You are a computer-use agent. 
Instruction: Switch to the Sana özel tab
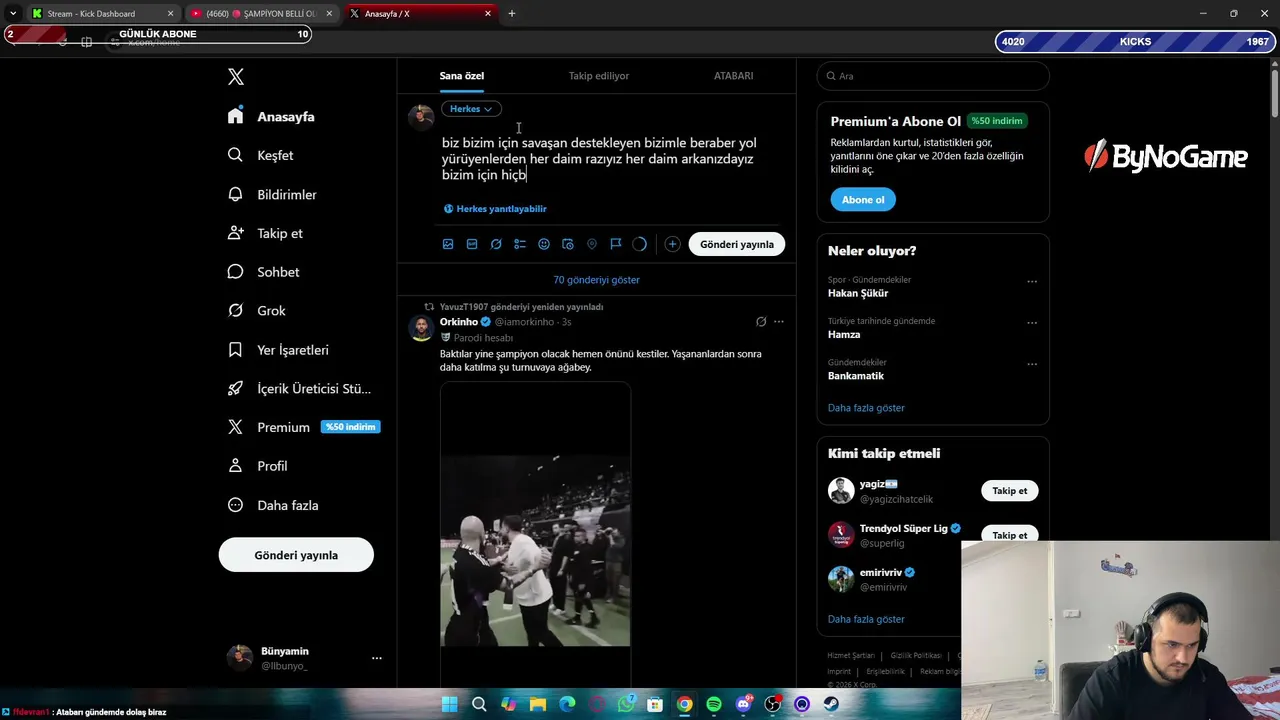[462, 76]
